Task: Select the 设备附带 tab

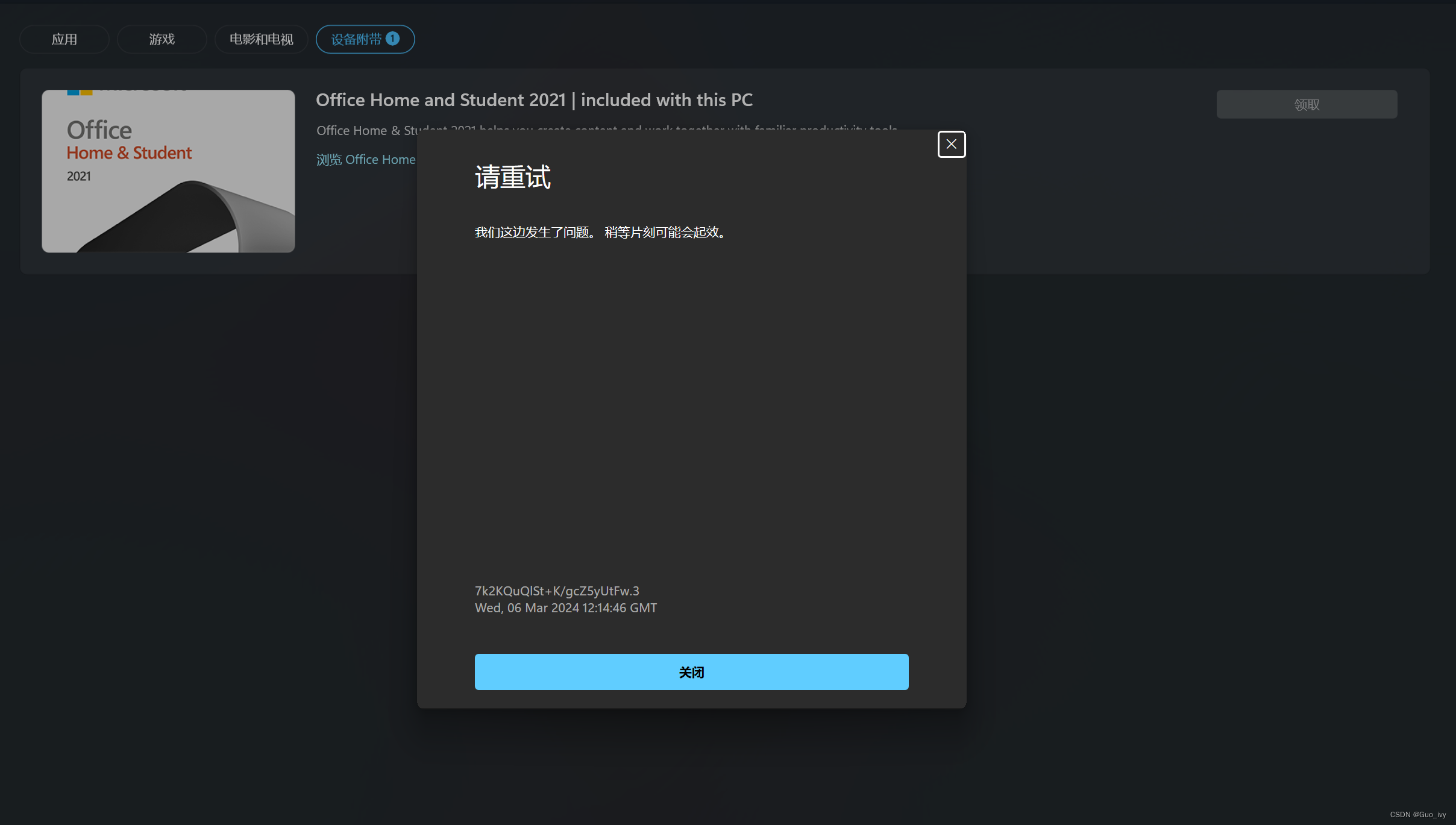Action: [x=357, y=39]
